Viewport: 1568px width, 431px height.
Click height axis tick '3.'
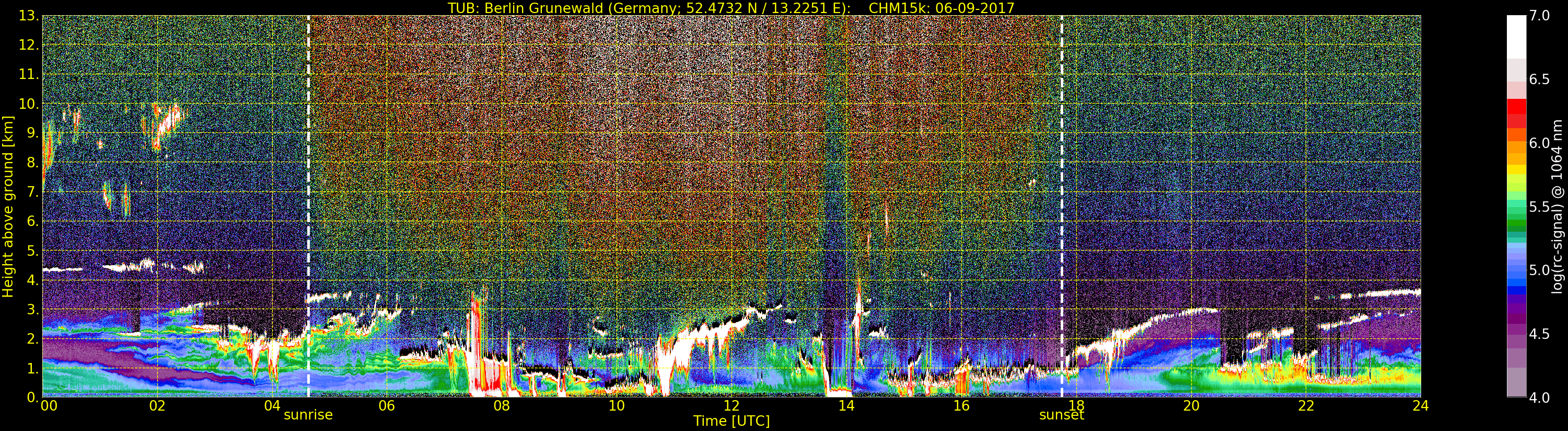point(33,310)
